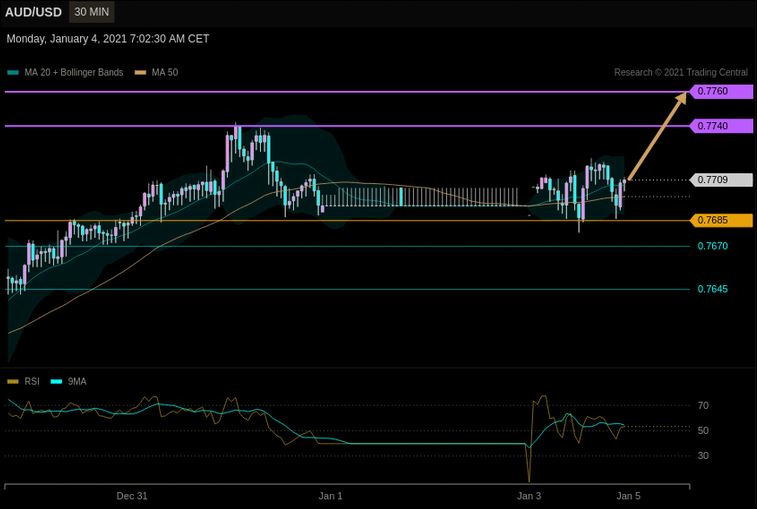Click the MA 50 legend label
Image resolution: width=757 pixels, height=509 pixels.
point(165,72)
